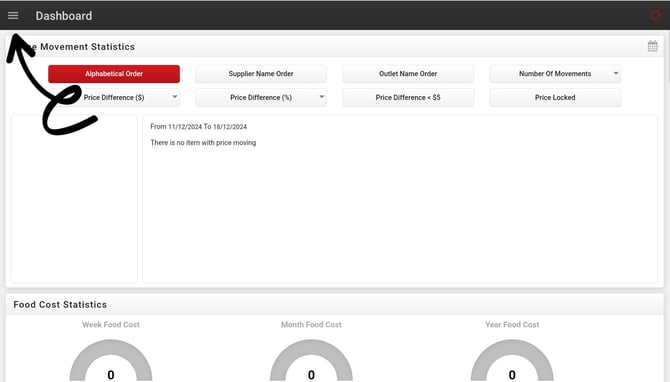Click the Movement Statistics panel header

(x=335, y=46)
